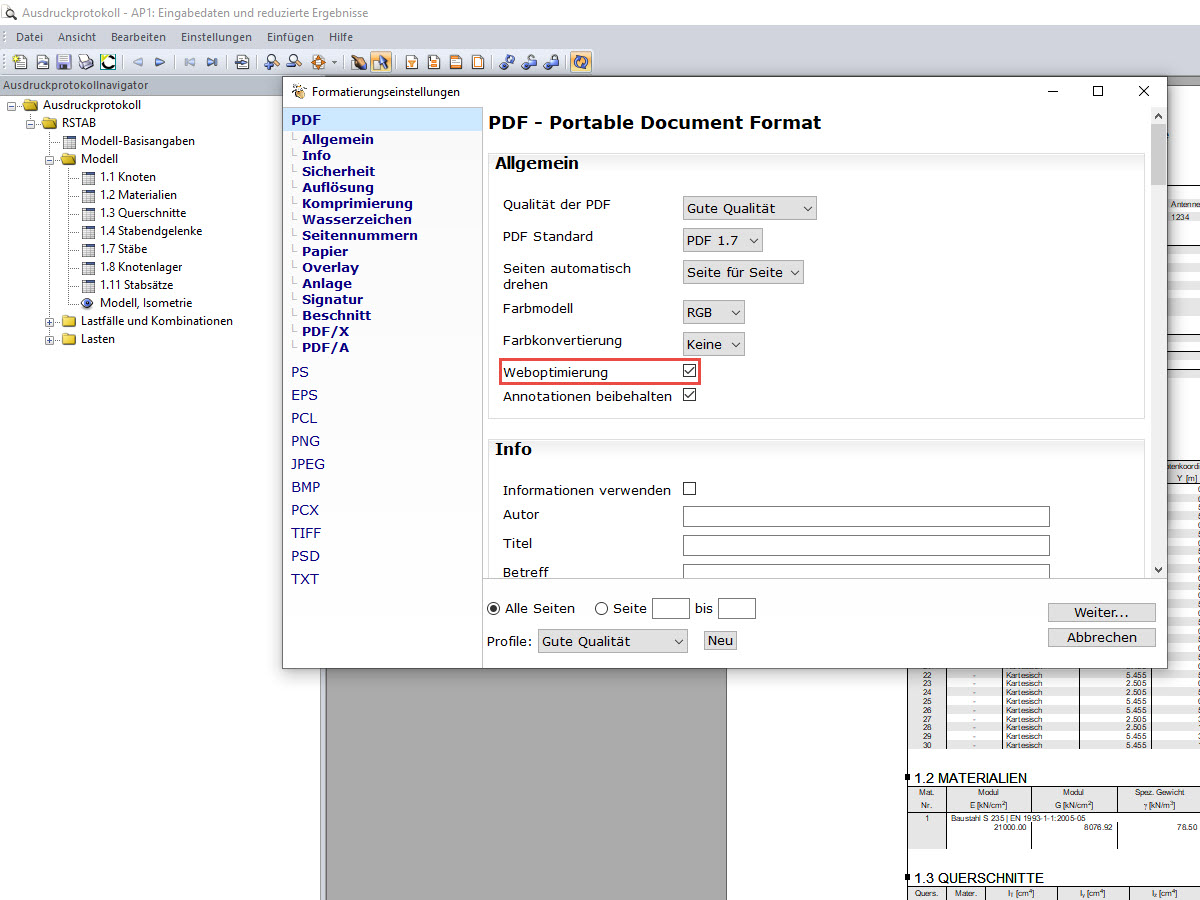Open the Farbmodell dropdown
Screen dimensions: 1200x900
coord(713,311)
